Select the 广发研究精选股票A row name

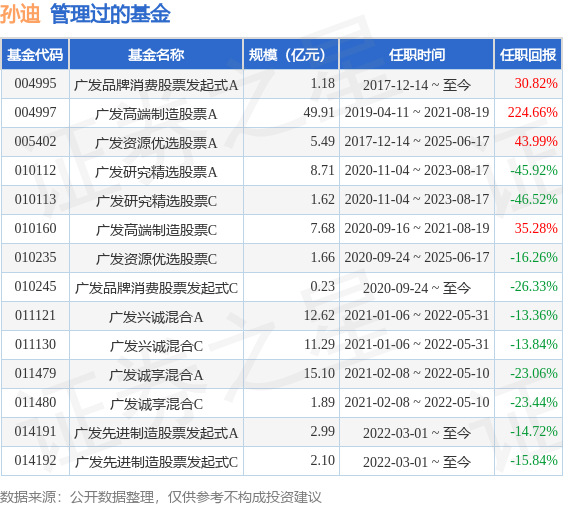coord(156,172)
